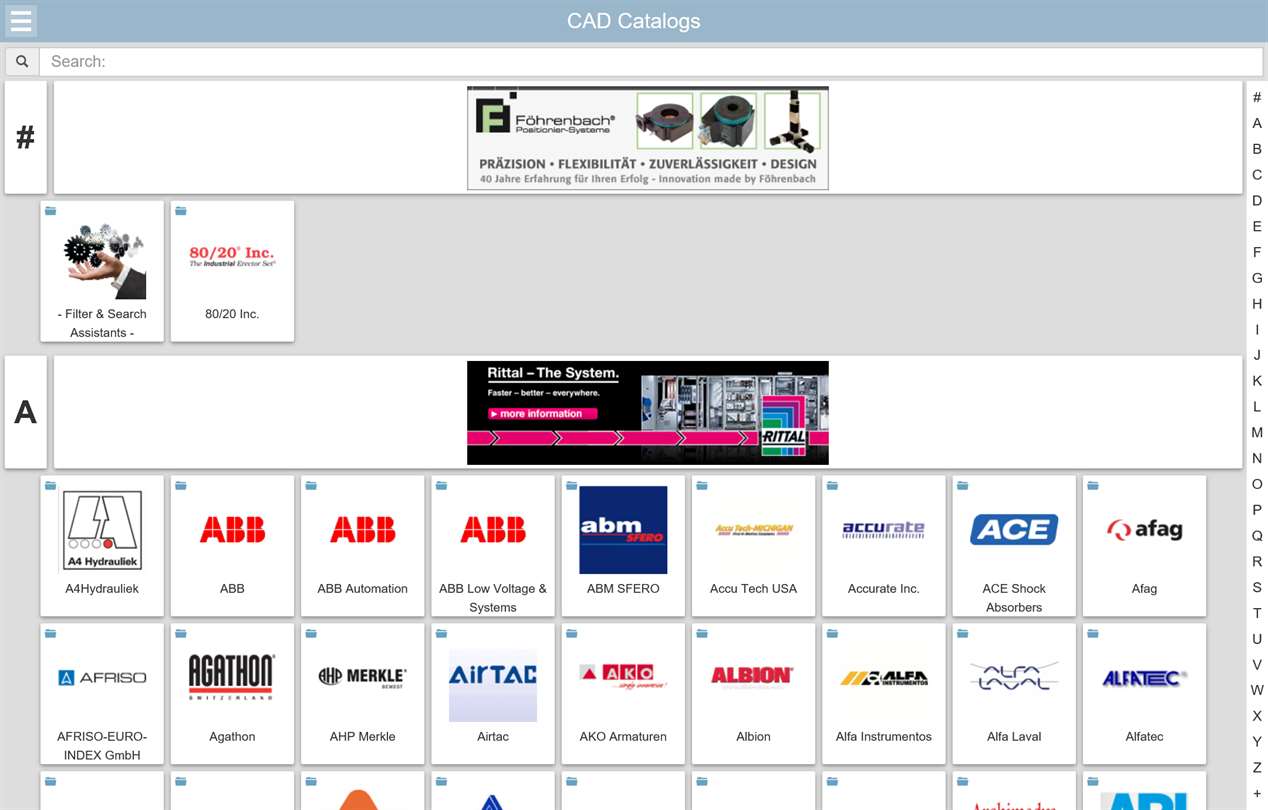The height and width of the screenshot is (810, 1268).
Task: Jump to letter V in the index
Action: [1257, 665]
